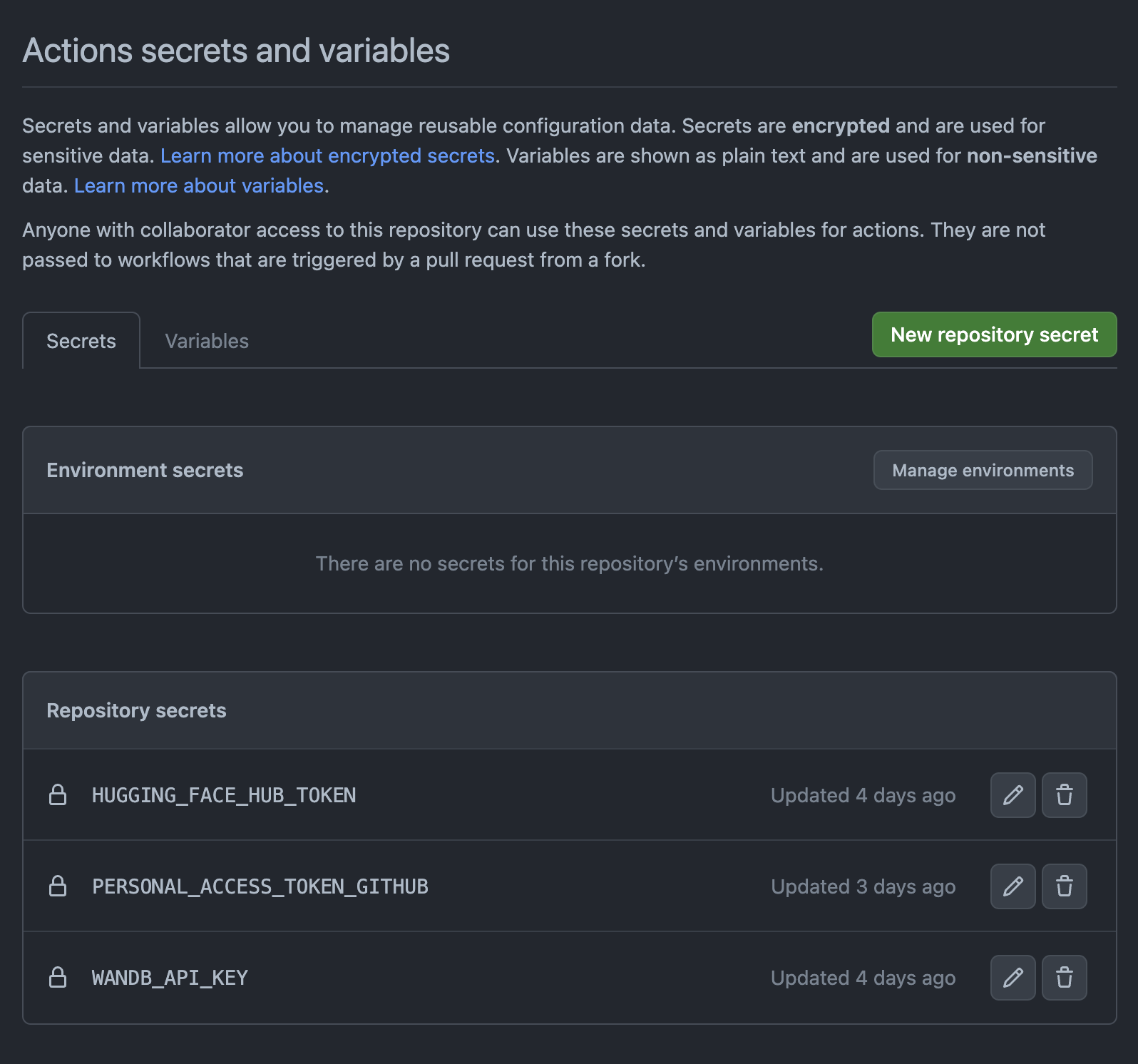Delete the PERSONAL_ACCESS_TOKEN_GITHUB secret trash icon

[1064, 886]
